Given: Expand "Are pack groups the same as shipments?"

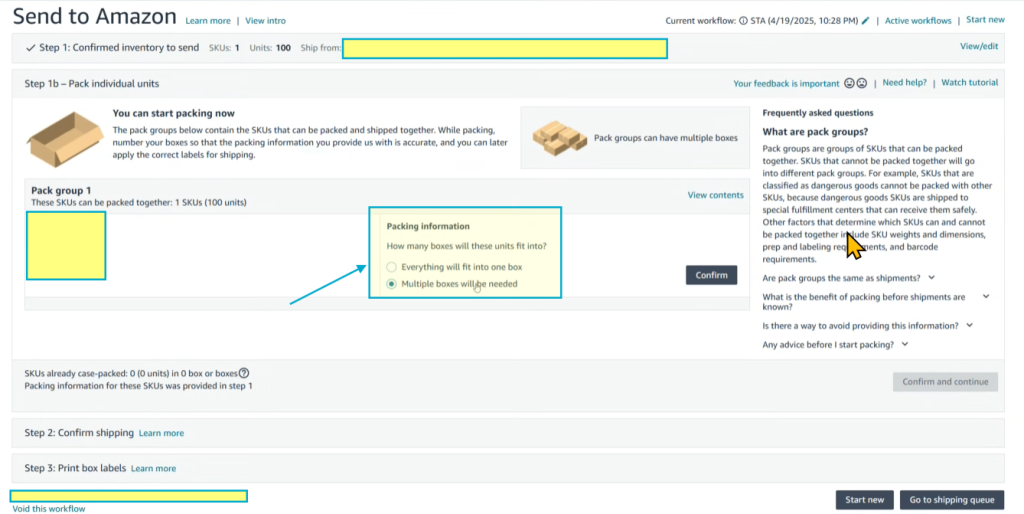Looking at the screenshot, I should pyautogui.click(x=932, y=278).
